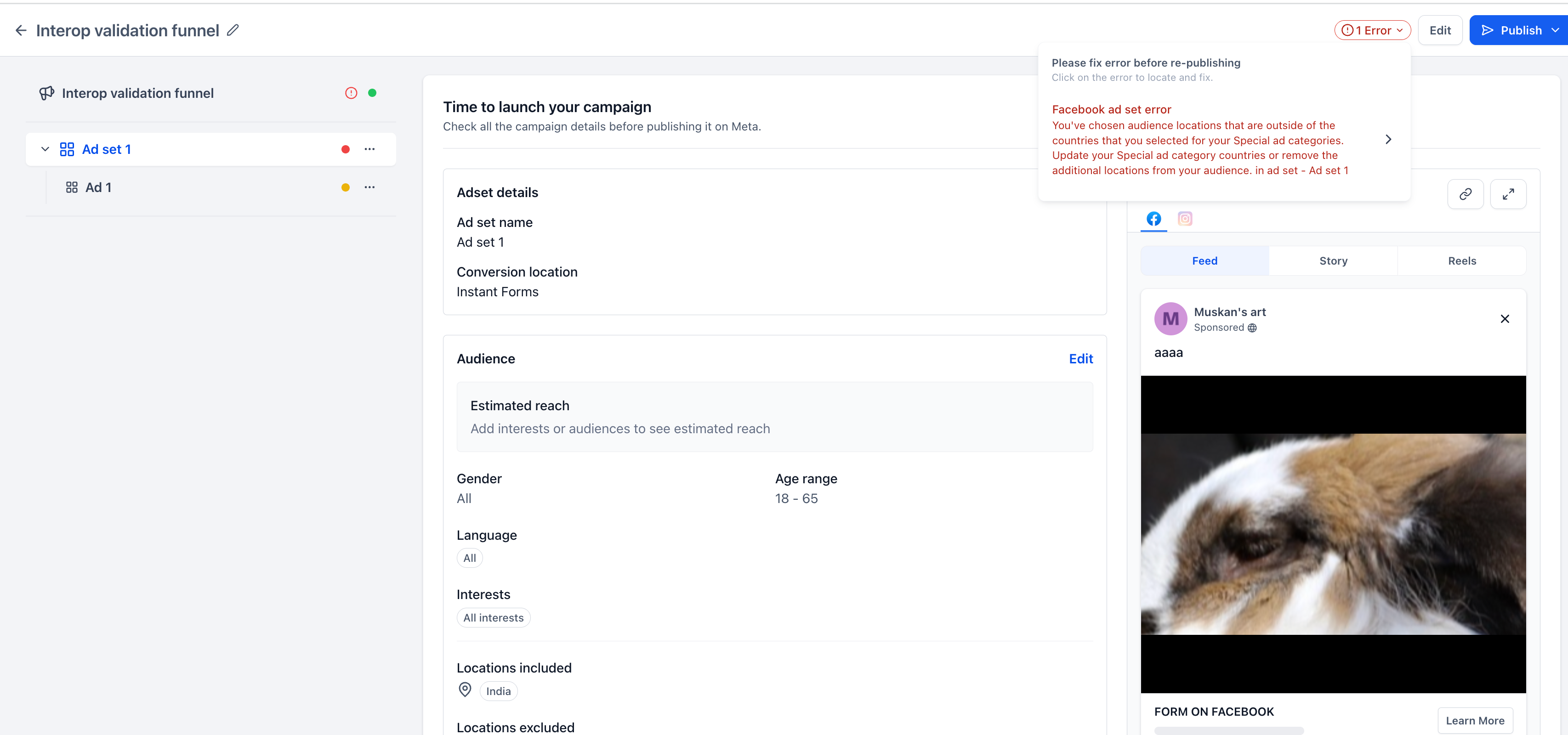Click the error chevron arrow to locate

(x=1388, y=139)
